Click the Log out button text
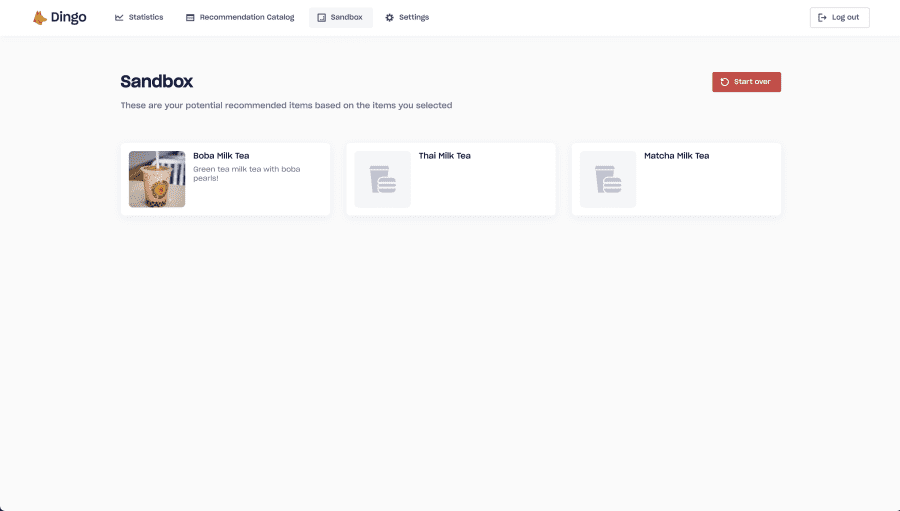This screenshot has height=511, width=900. 845,17
